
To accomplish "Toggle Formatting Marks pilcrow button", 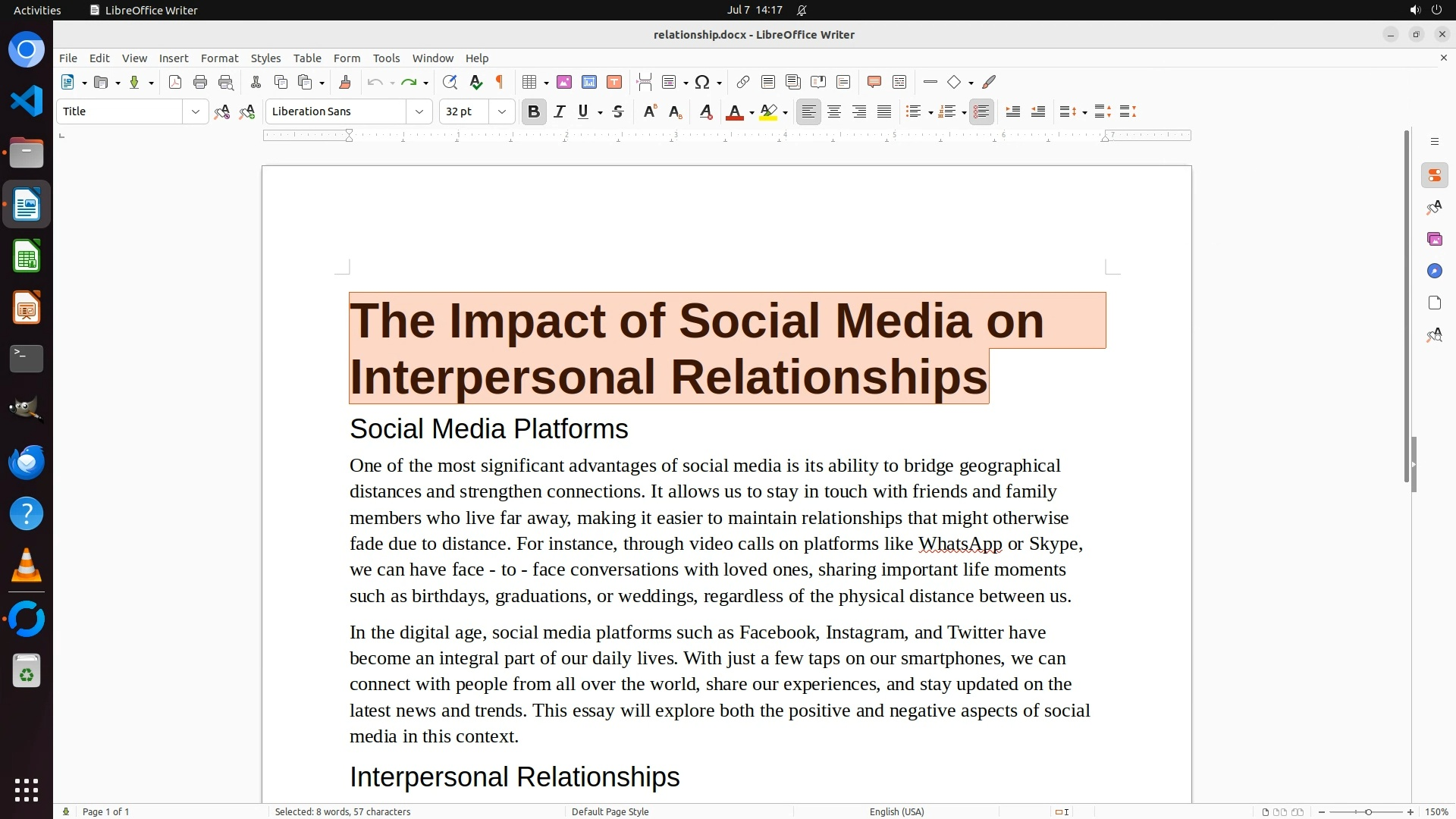I will 500,83.
